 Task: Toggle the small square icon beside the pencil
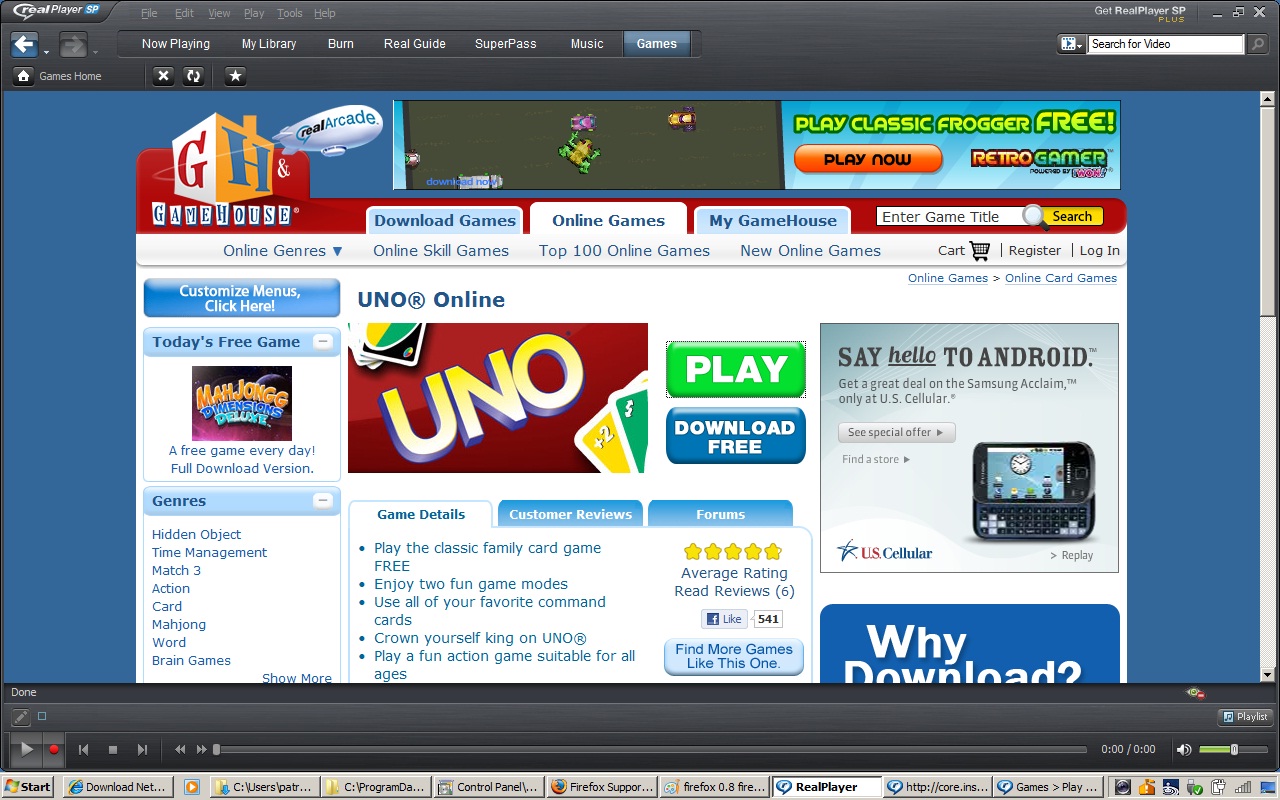tap(42, 716)
